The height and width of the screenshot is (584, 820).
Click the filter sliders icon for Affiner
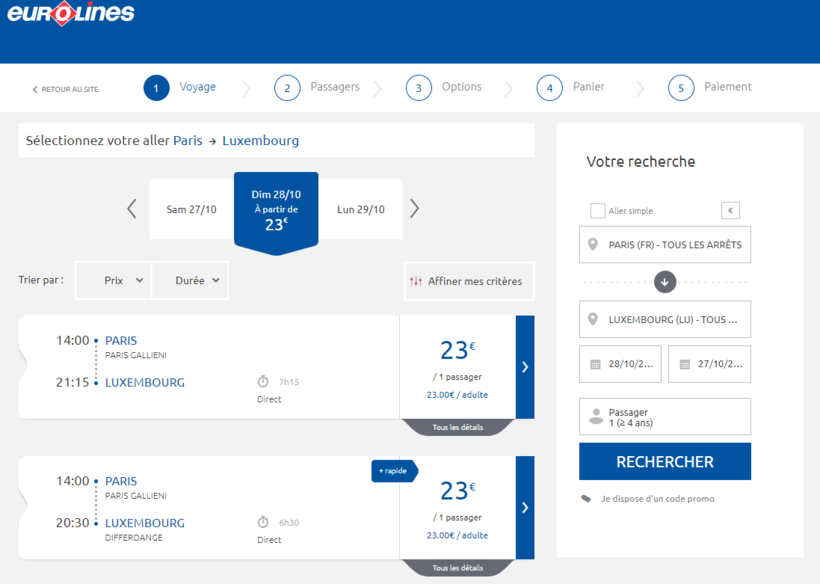(416, 281)
